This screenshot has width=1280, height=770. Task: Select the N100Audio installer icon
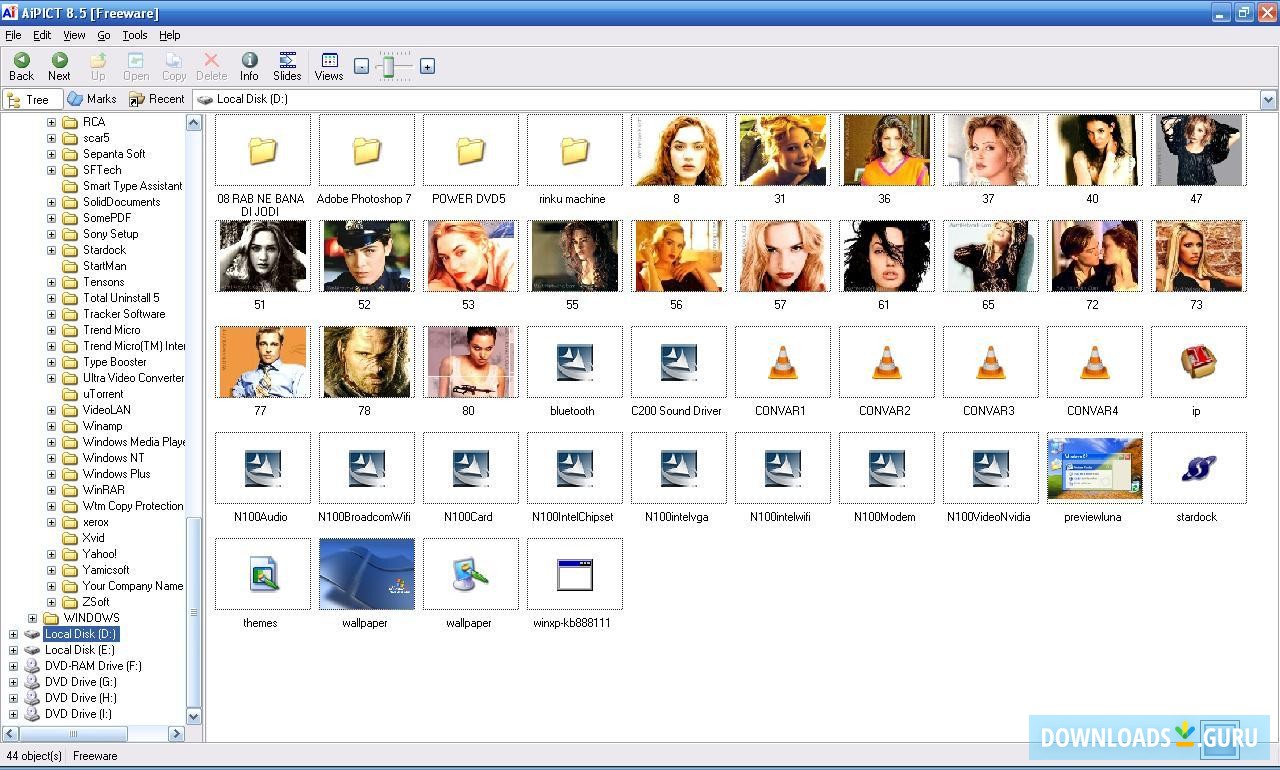262,468
